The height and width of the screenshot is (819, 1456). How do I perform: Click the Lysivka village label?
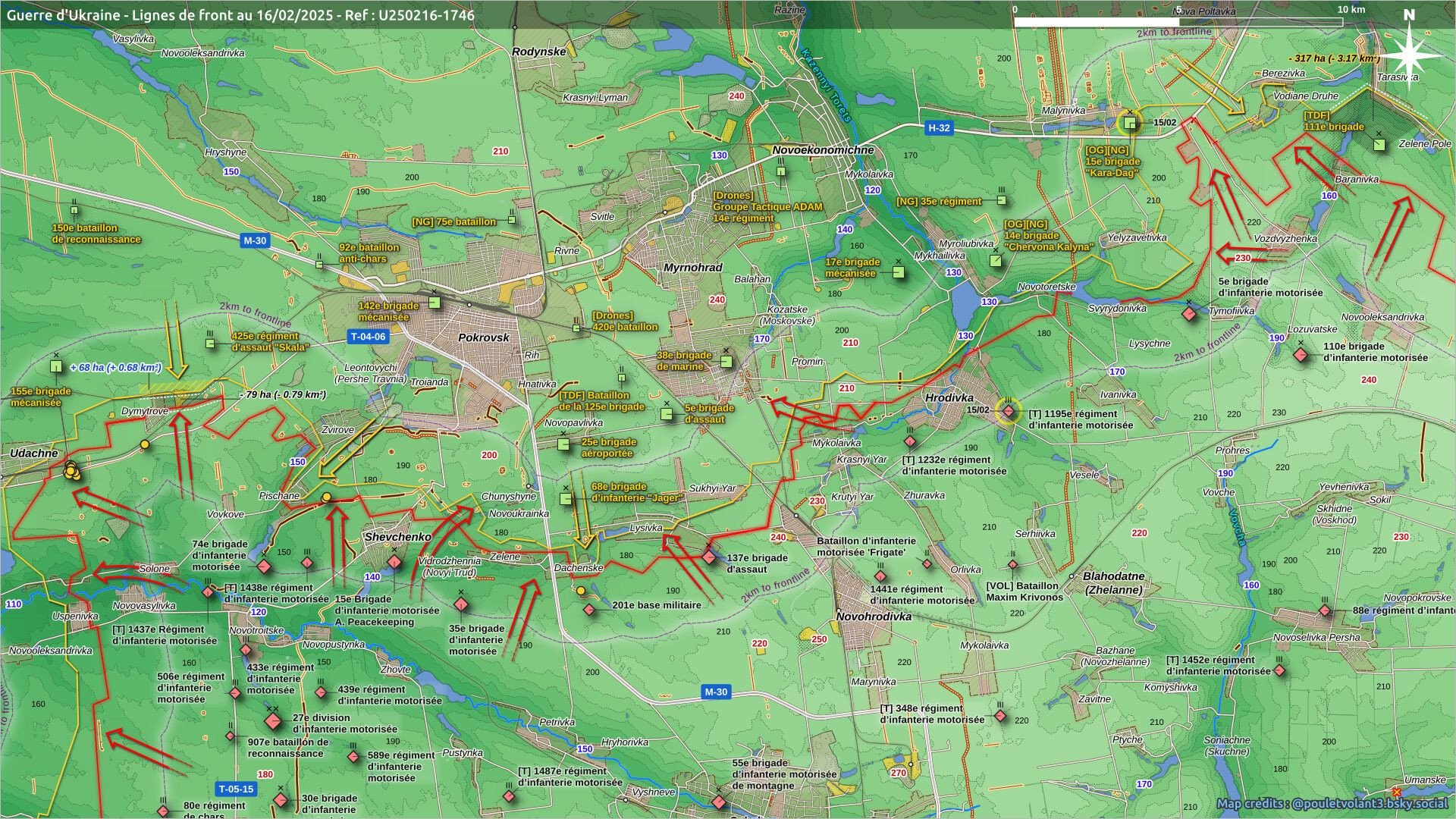[x=646, y=528]
